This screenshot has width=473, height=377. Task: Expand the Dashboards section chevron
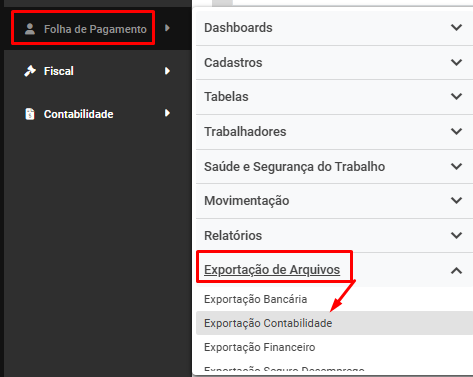click(456, 27)
